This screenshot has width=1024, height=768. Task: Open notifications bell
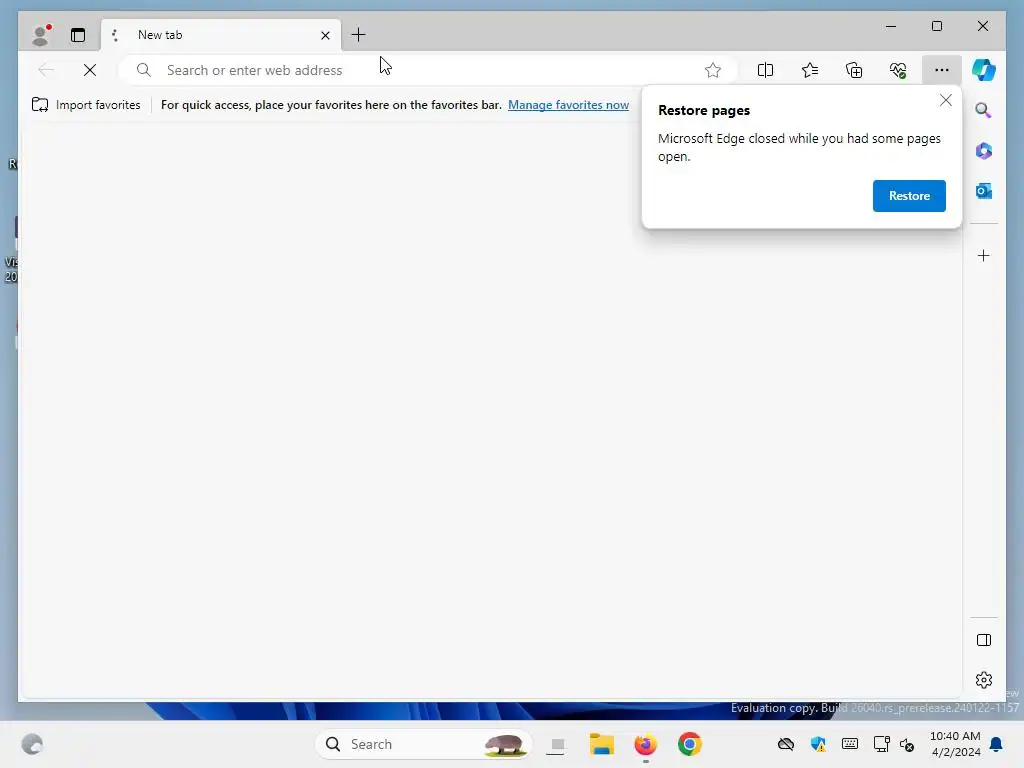[x=996, y=744]
